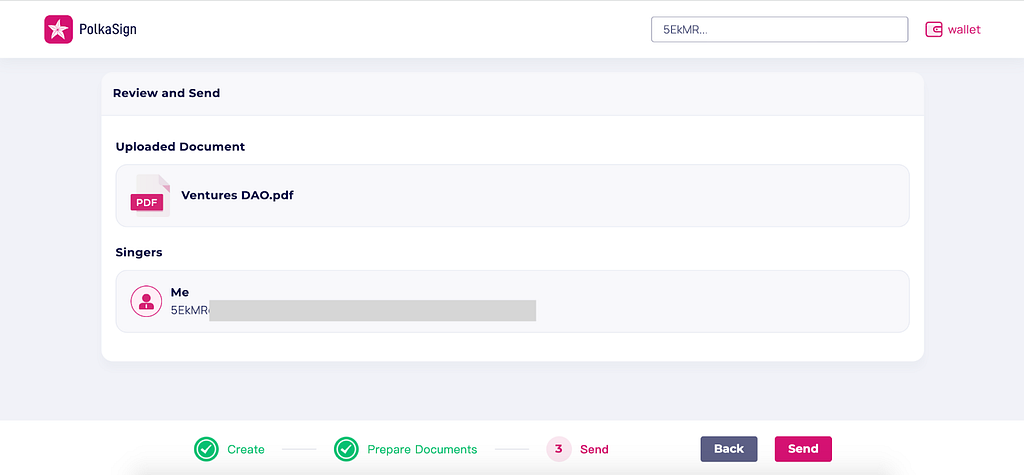The width and height of the screenshot is (1024, 475).
Task: Go to the Prepare Documents step label
Action: pyautogui.click(x=422, y=450)
